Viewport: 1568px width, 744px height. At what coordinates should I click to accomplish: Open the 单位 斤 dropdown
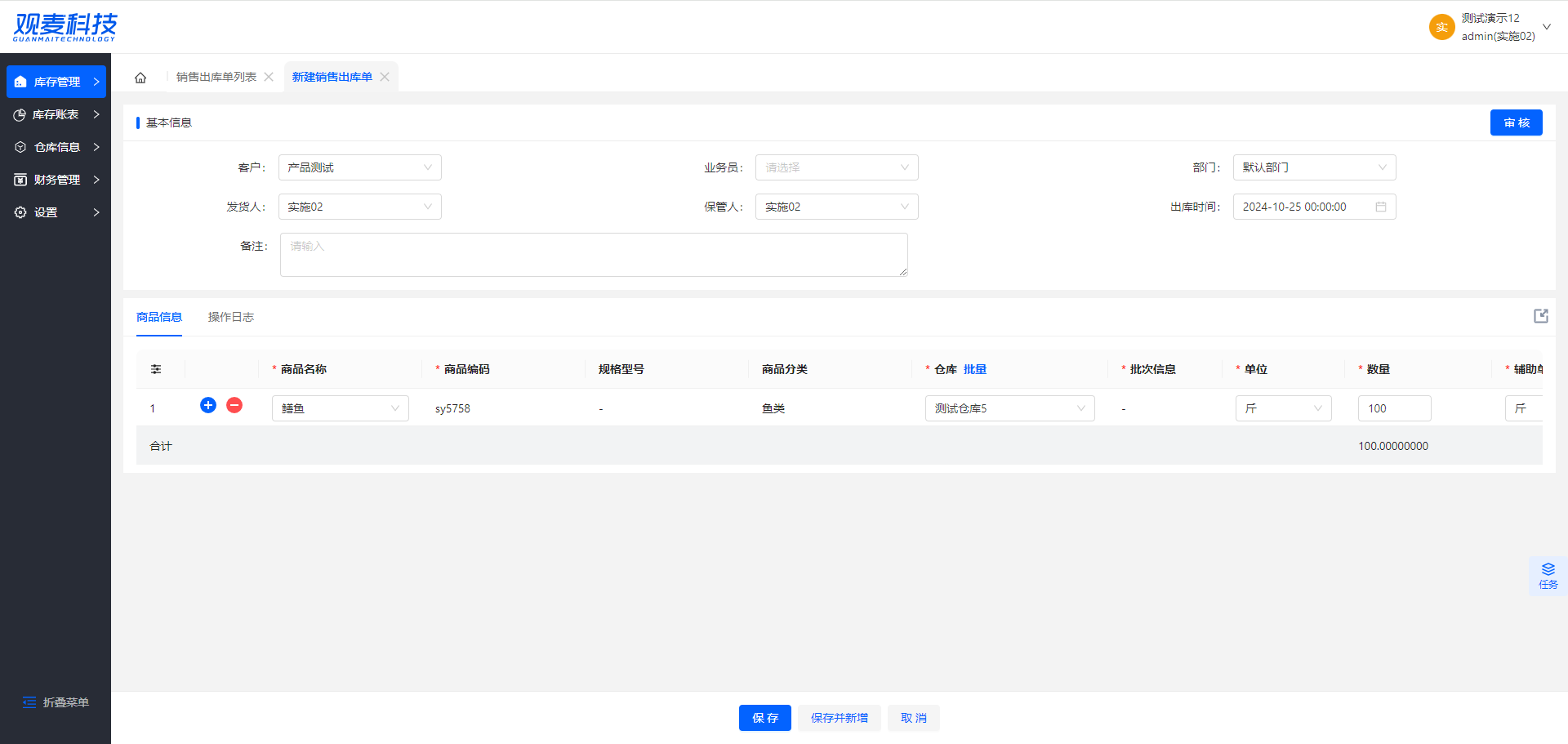pos(1284,408)
